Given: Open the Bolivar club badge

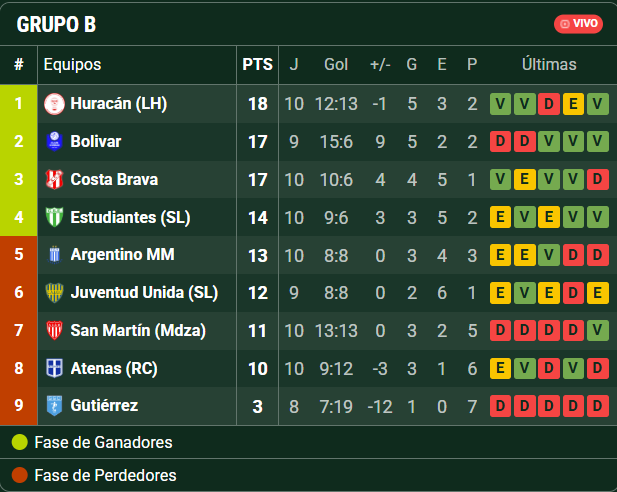Looking at the screenshot, I should pyautogui.click(x=54, y=142).
